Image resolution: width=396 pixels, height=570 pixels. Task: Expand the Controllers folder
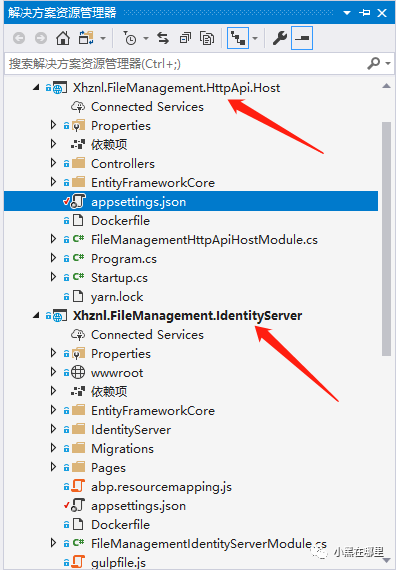pos(53,163)
